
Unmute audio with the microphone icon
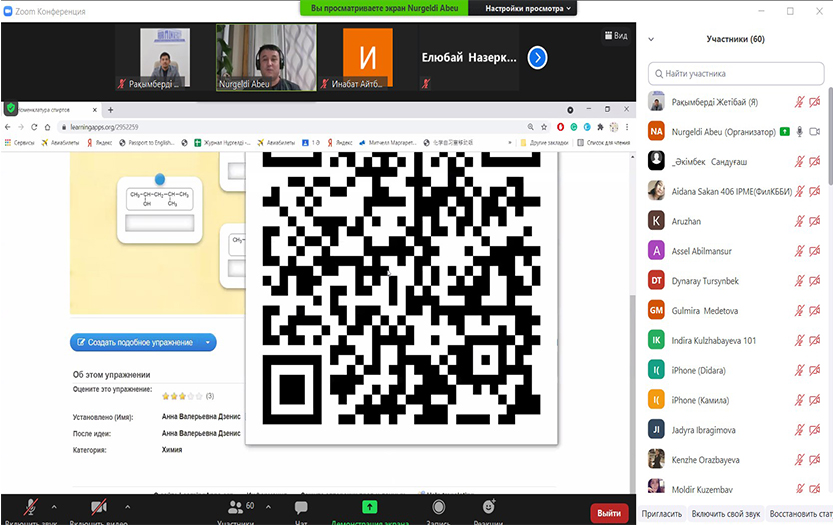(30, 507)
